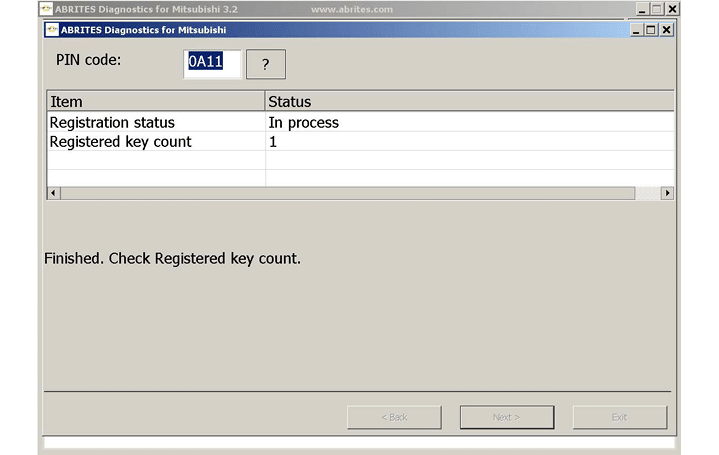Maximize the outer ABRITES Diagnostics 3.2 window

tap(656, 8)
